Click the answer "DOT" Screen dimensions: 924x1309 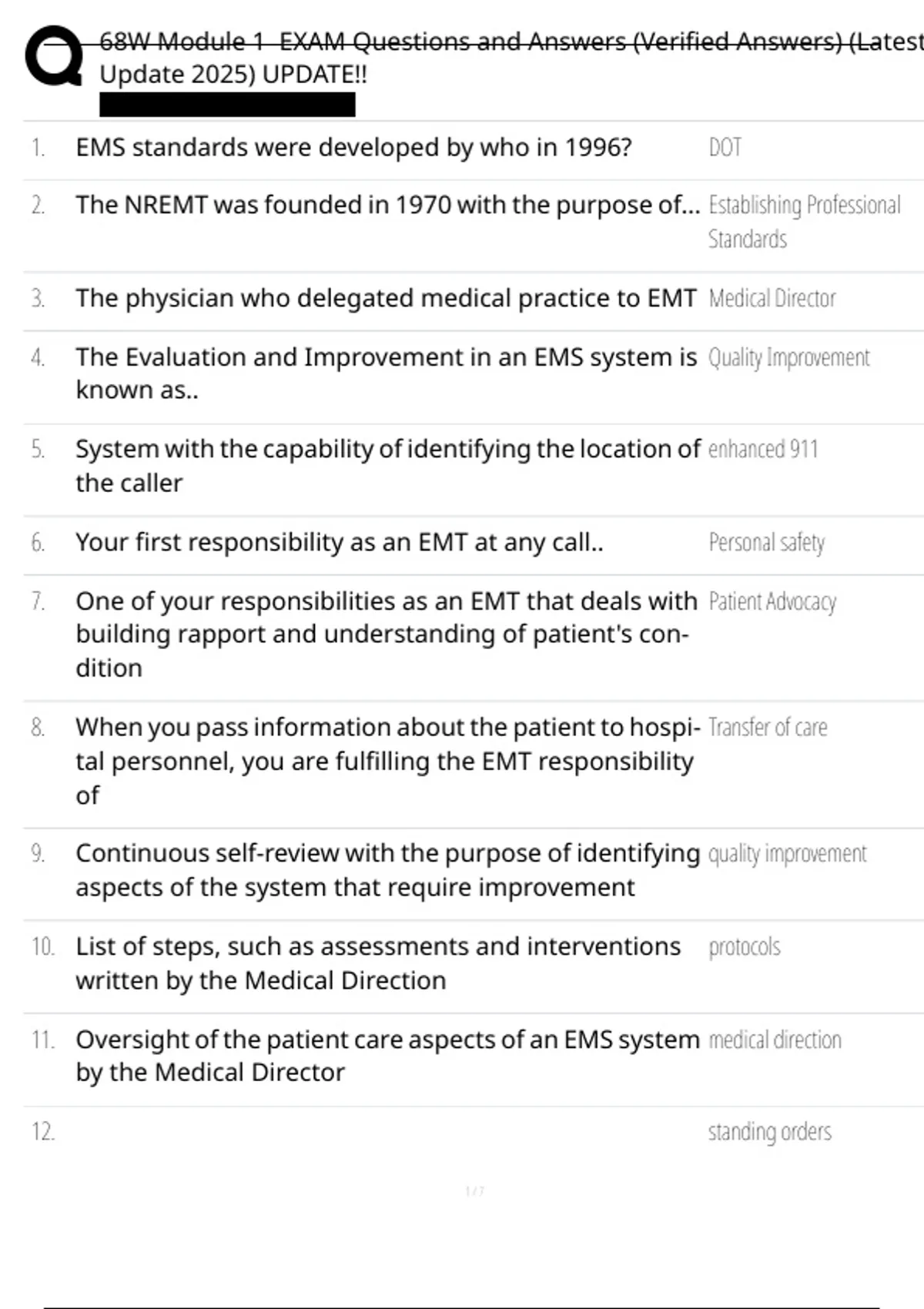(725, 147)
